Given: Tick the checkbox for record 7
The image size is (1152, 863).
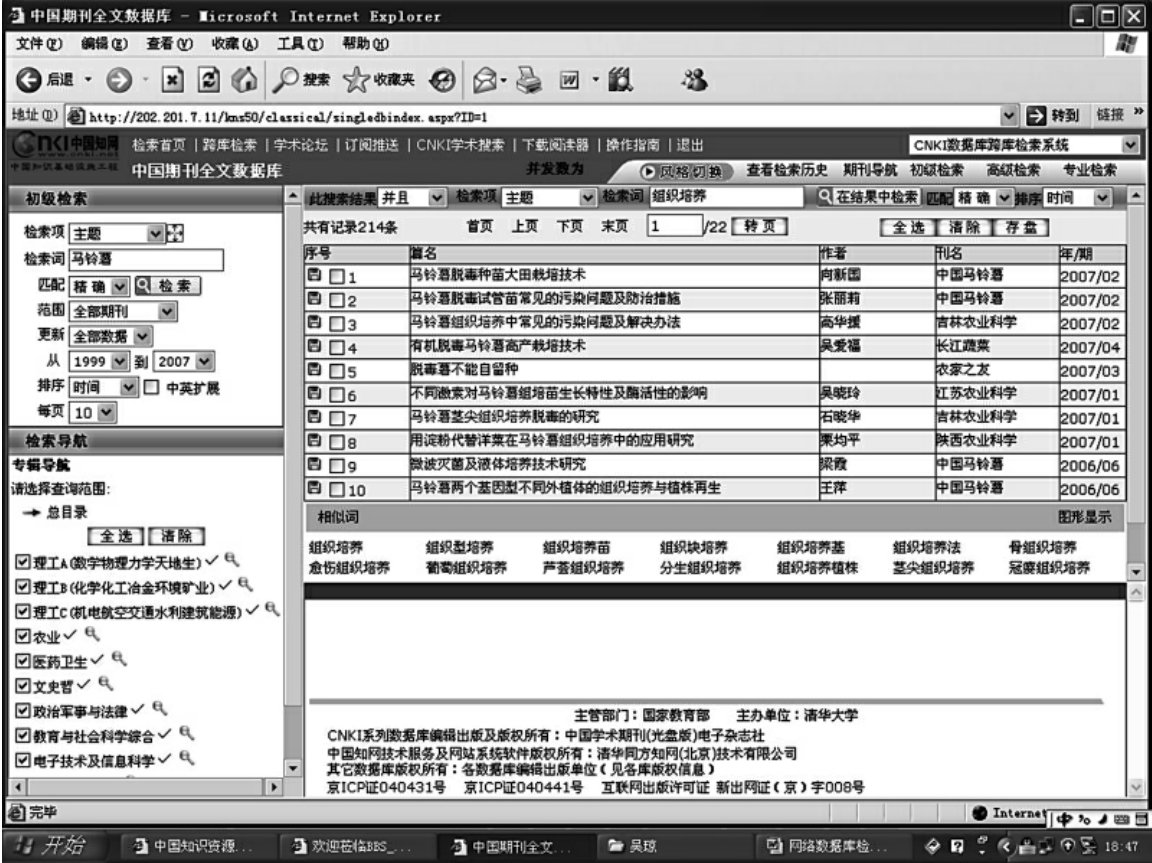Looking at the screenshot, I should click(x=336, y=419).
